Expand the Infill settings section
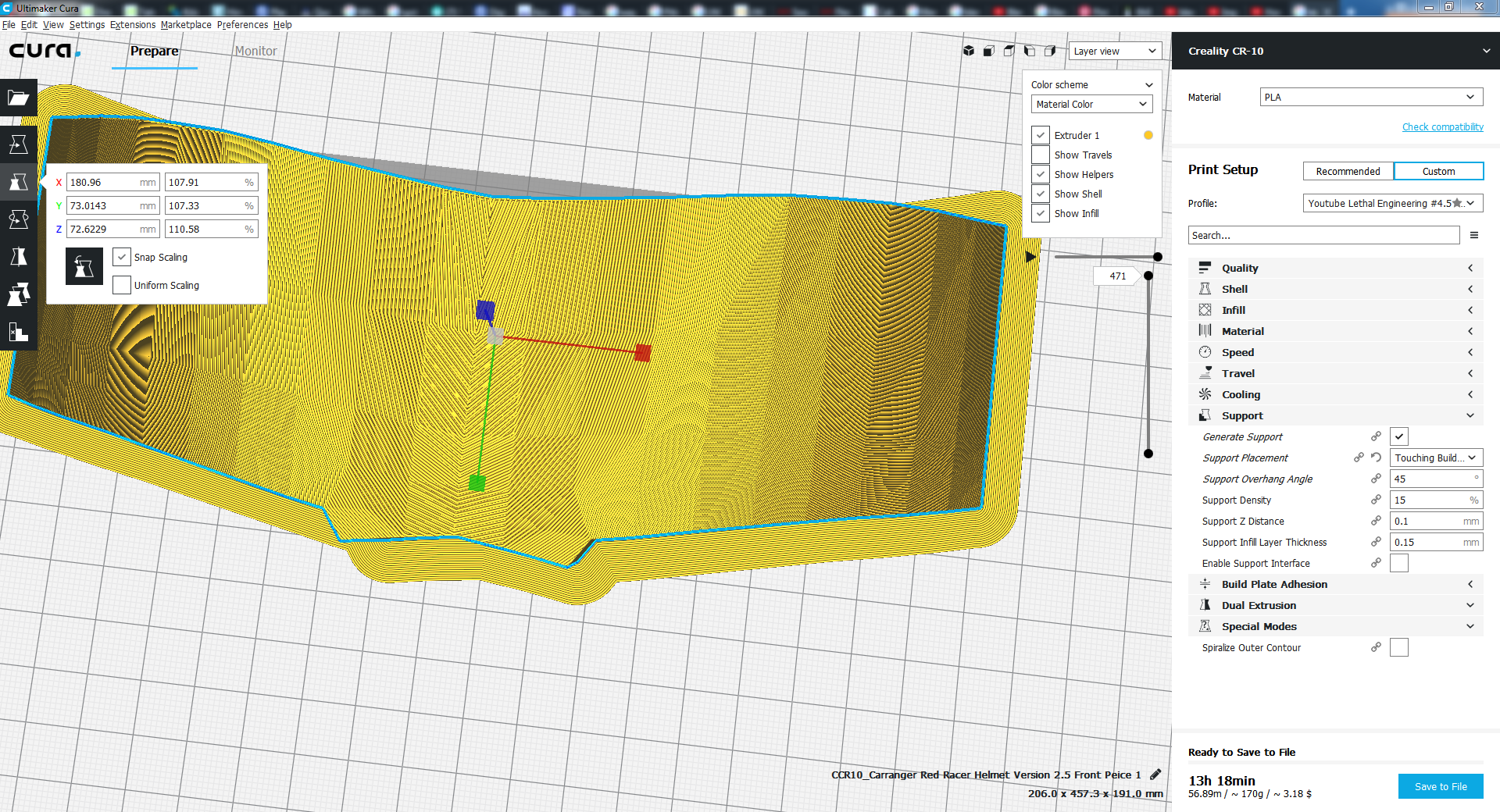The height and width of the screenshot is (812, 1500). [x=1336, y=310]
